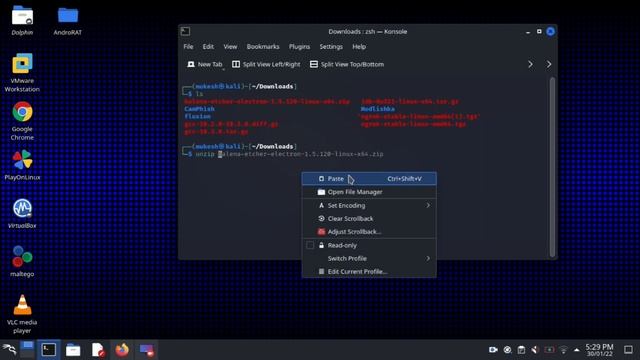Click the unzip command line text
Screen dimensions: 640x360
[289, 154]
